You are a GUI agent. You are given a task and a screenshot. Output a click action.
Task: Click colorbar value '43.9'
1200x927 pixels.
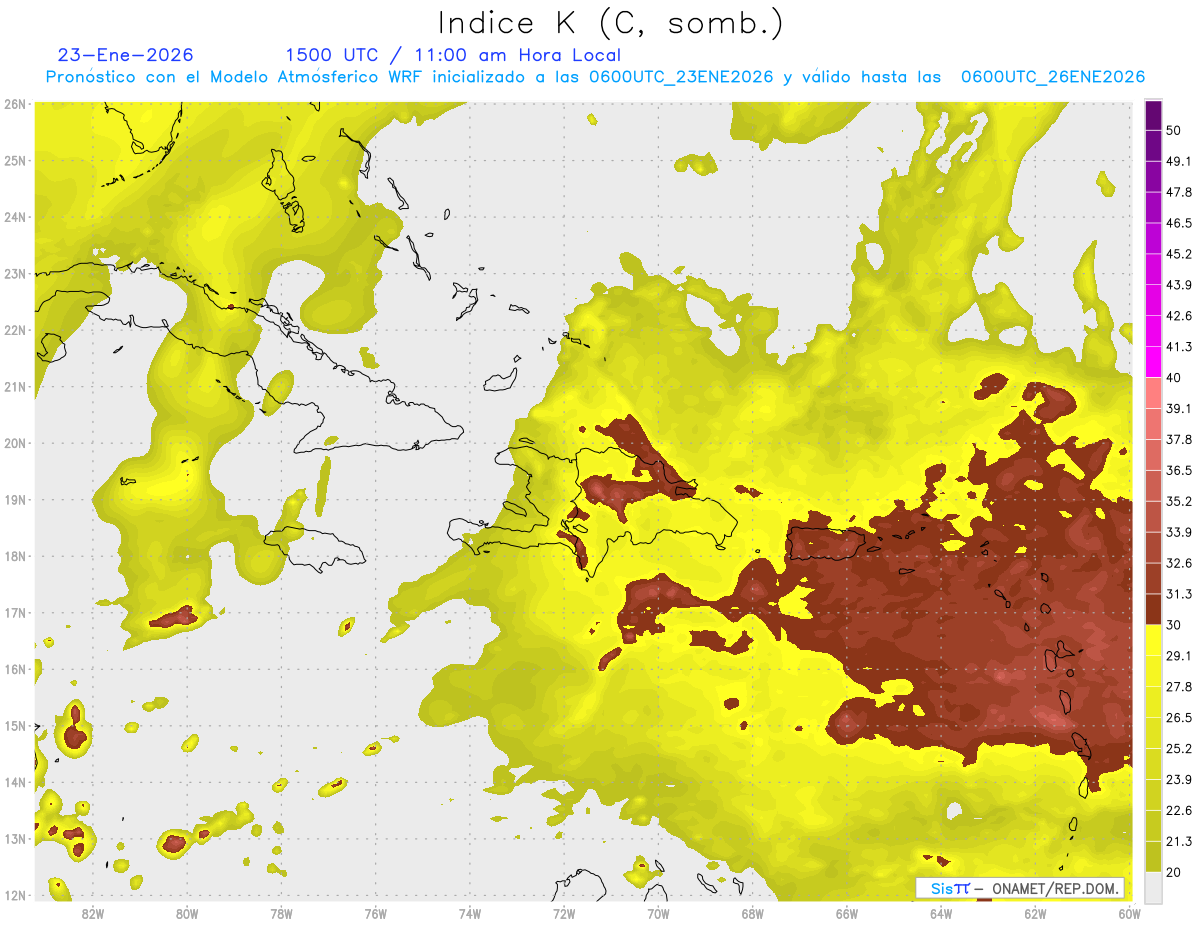(1179, 284)
